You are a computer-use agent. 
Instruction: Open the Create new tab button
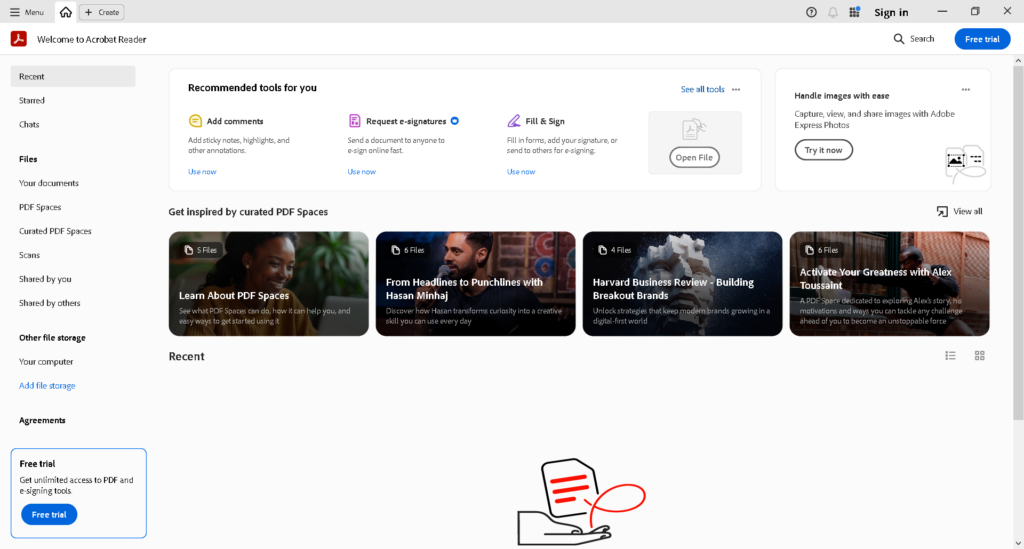click(x=102, y=12)
